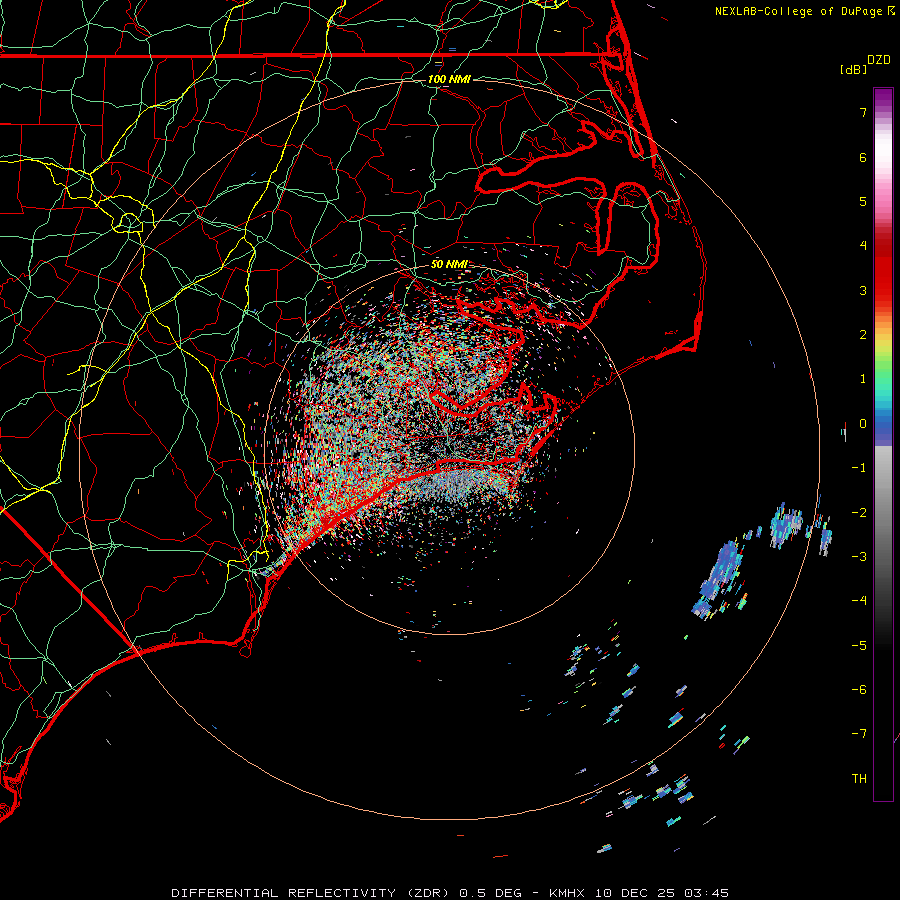Image resolution: width=900 pixels, height=900 pixels.
Task: Click the 6 value on color scale
Action: 863,157
